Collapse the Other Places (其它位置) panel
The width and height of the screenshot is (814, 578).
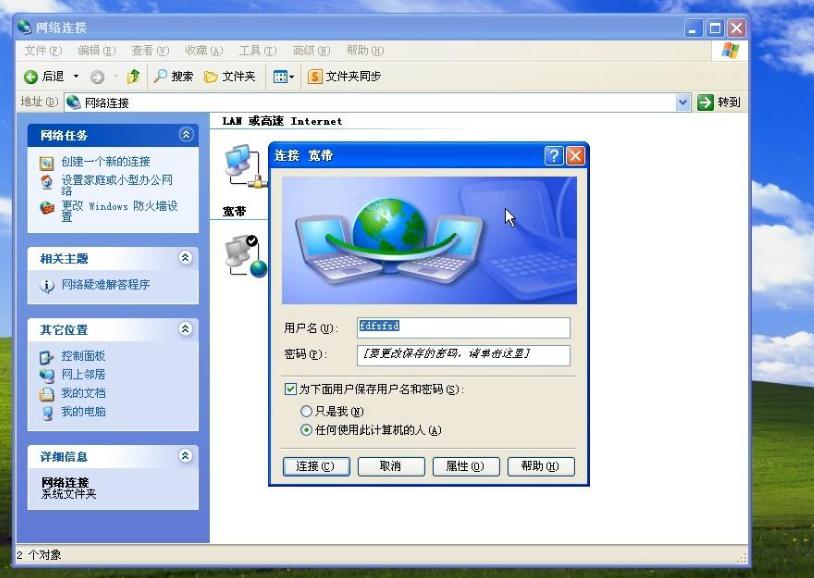(185, 329)
